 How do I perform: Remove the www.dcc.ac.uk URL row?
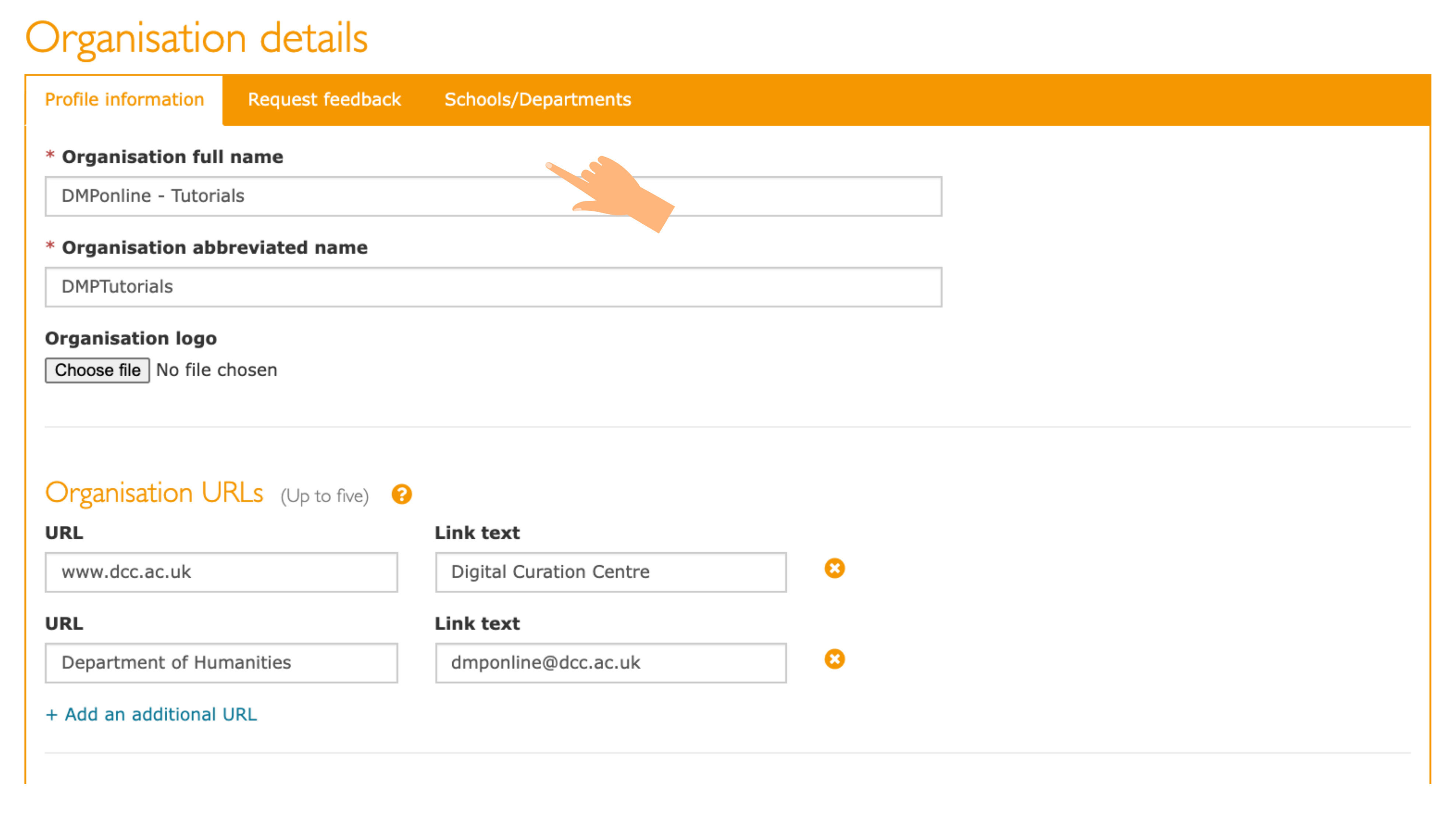click(x=834, y=568)
